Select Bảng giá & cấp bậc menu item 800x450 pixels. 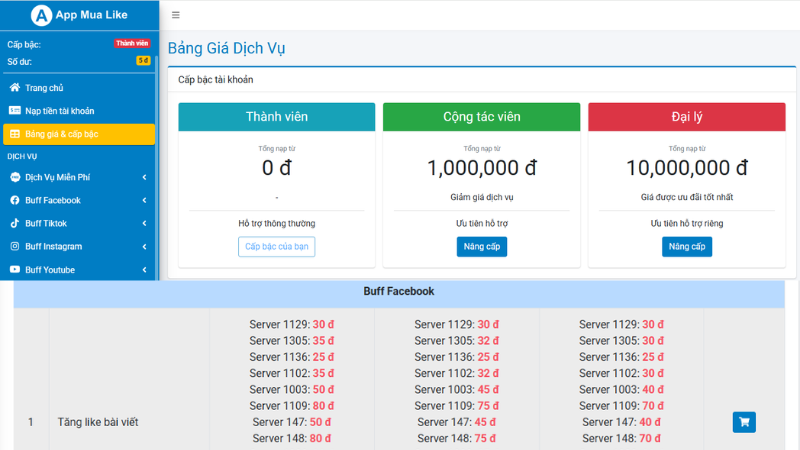79,134
